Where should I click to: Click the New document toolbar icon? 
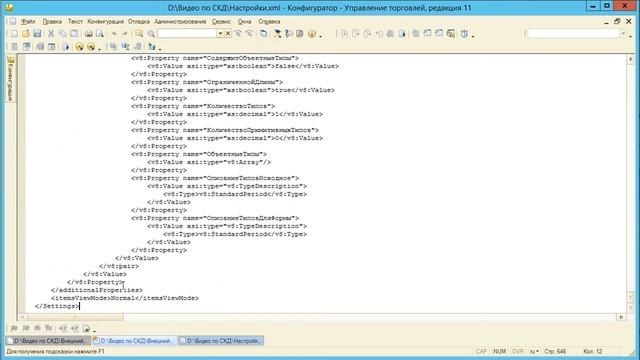tap(14, 33)
